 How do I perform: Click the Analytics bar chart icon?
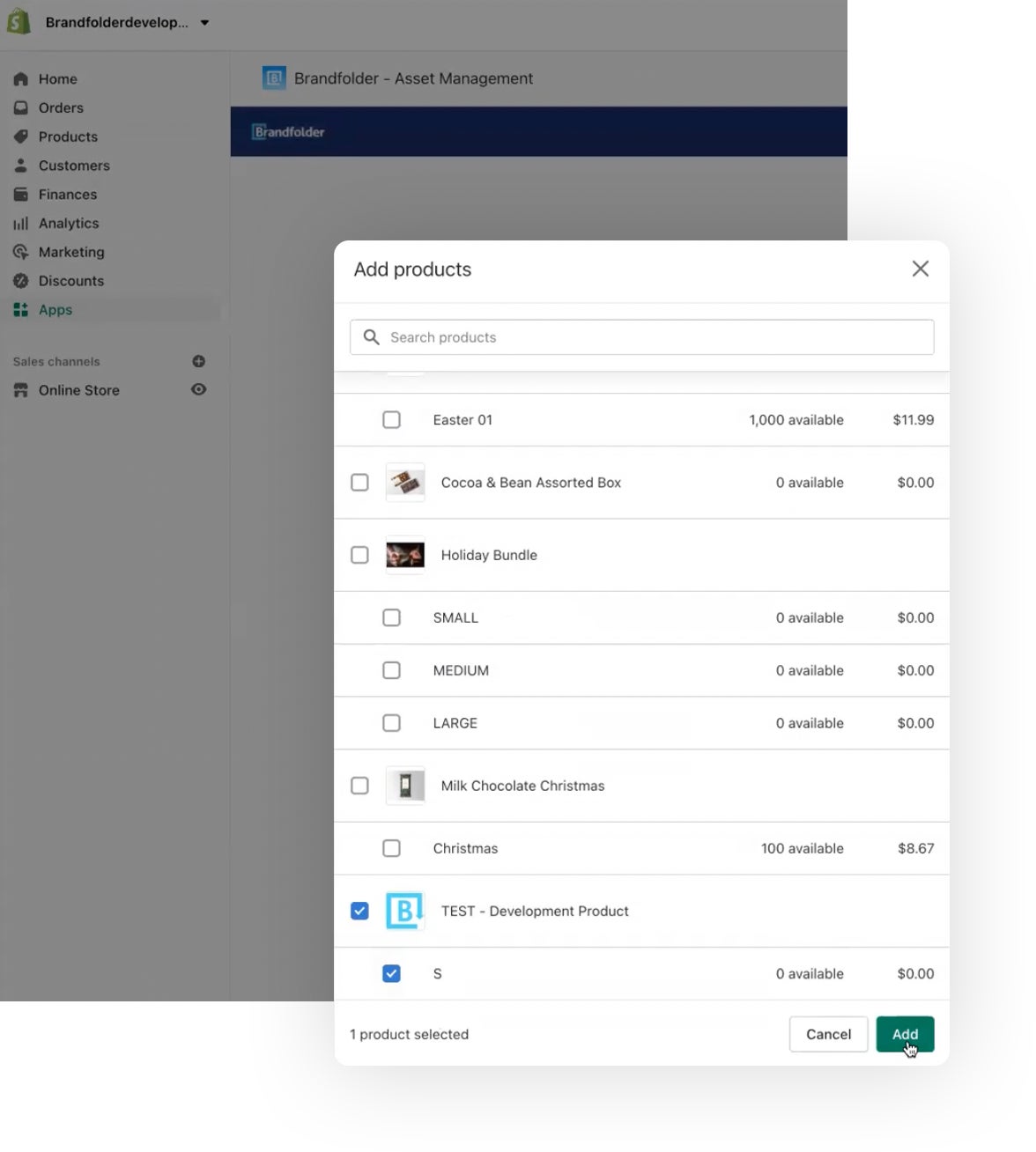click(x=21, y=224)
